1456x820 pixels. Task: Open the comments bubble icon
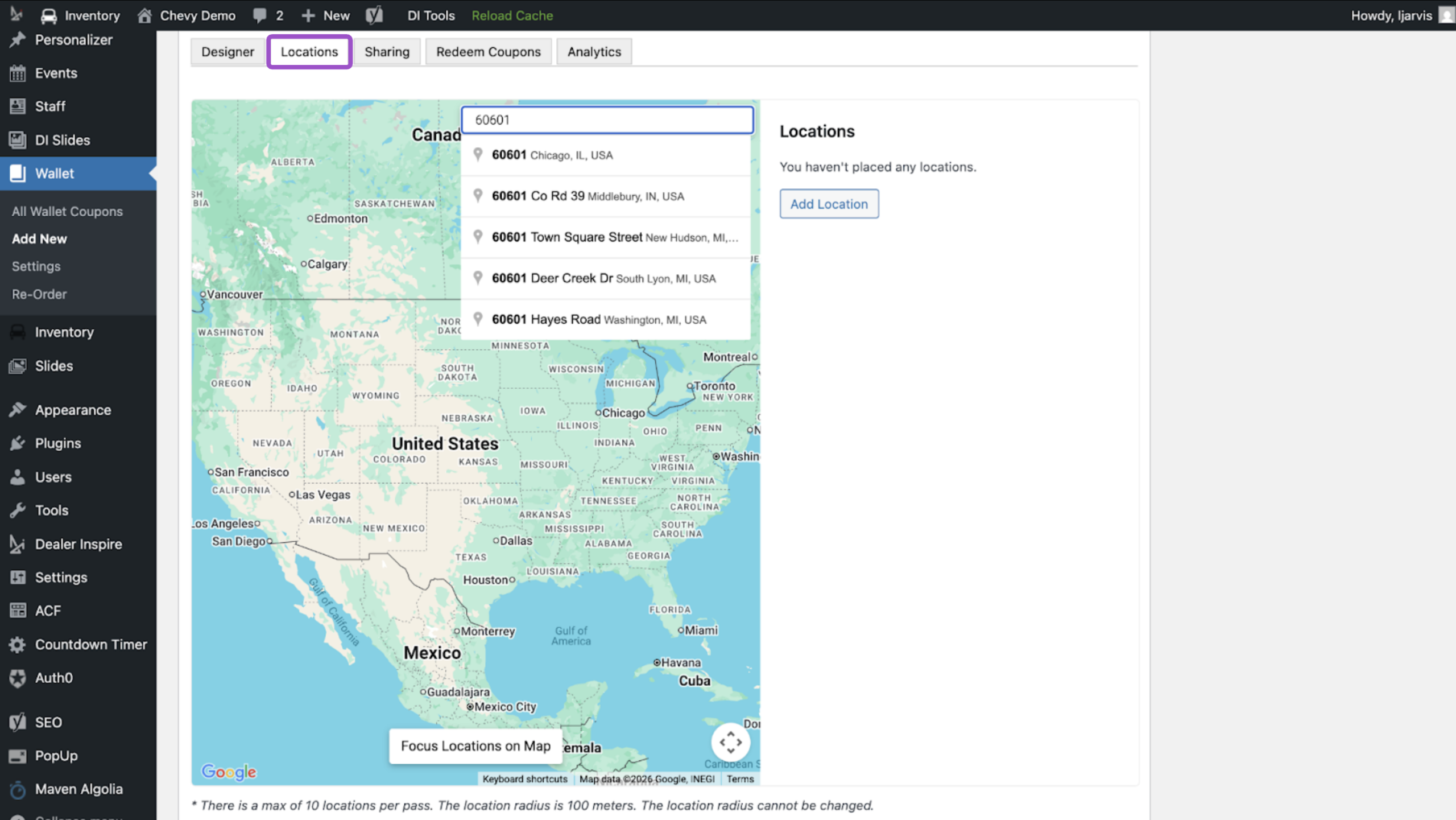pos(259,15)
